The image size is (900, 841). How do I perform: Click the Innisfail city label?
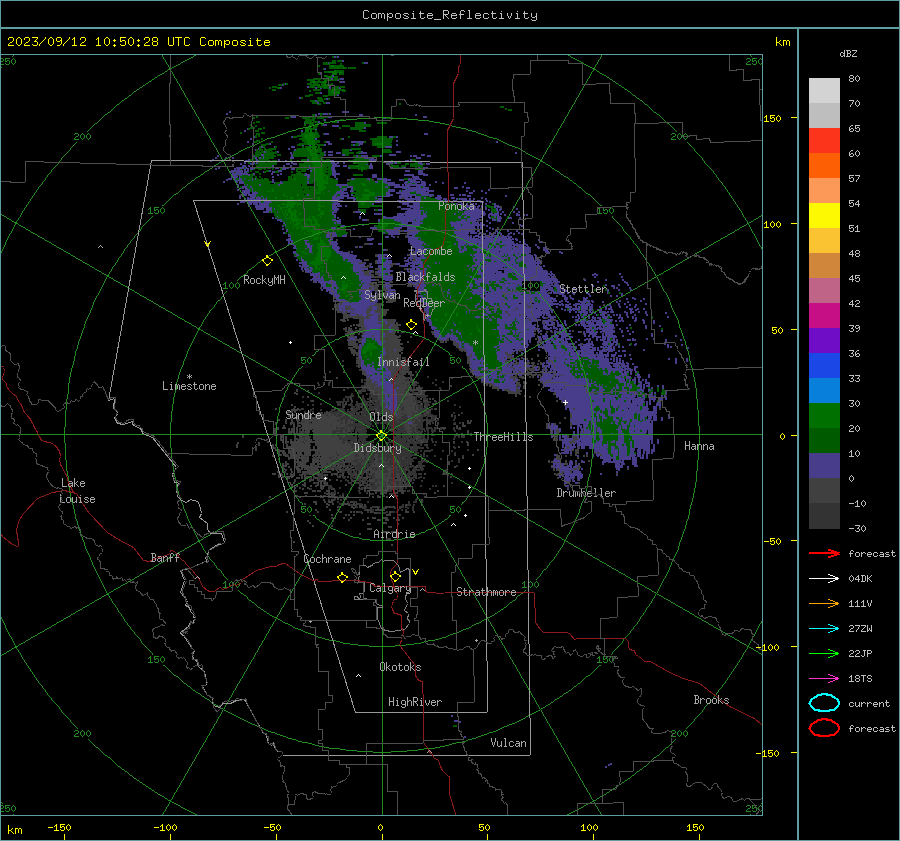tap(403, 362)
